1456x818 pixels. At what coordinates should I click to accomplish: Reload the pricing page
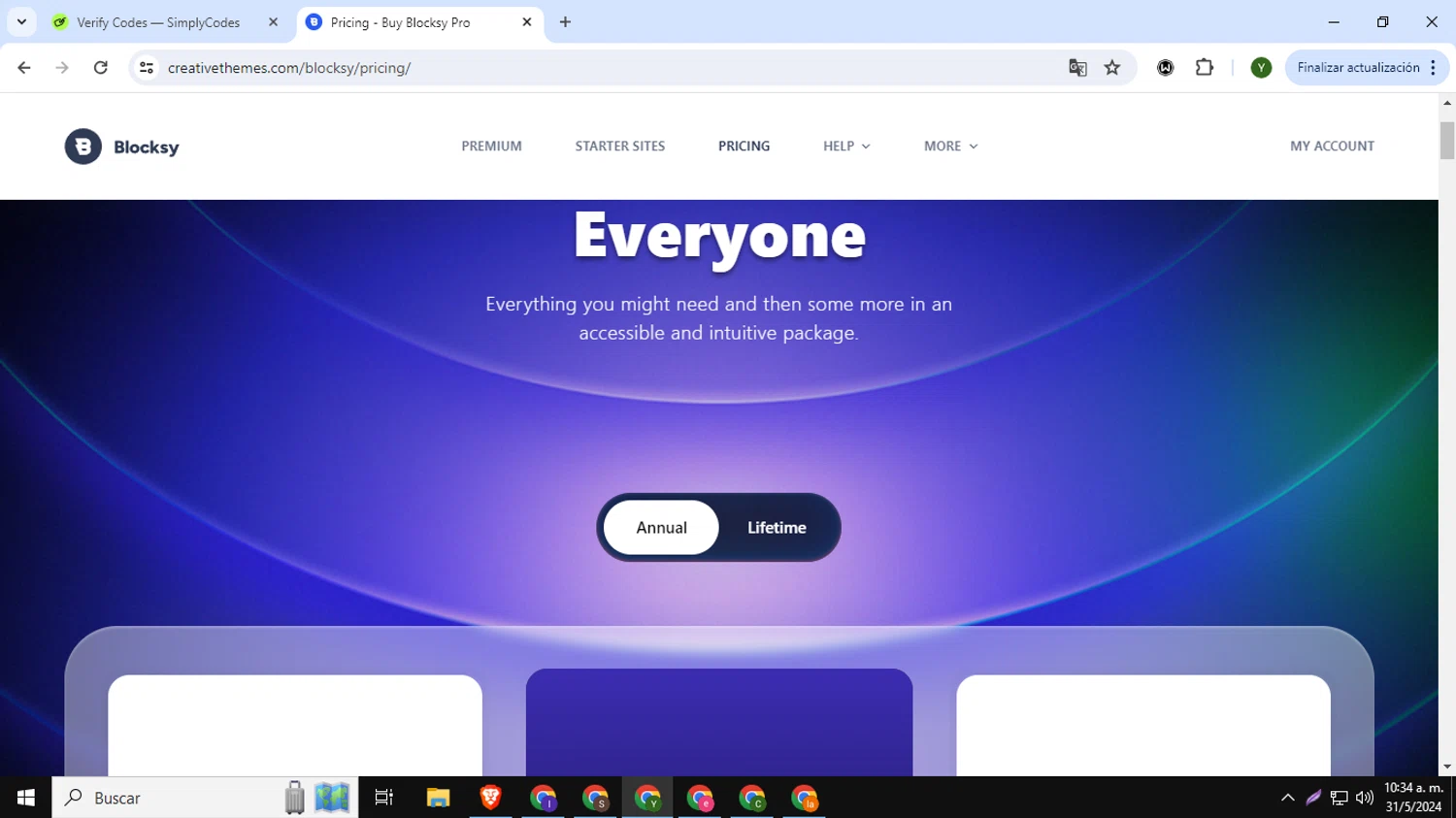point(101,68)
